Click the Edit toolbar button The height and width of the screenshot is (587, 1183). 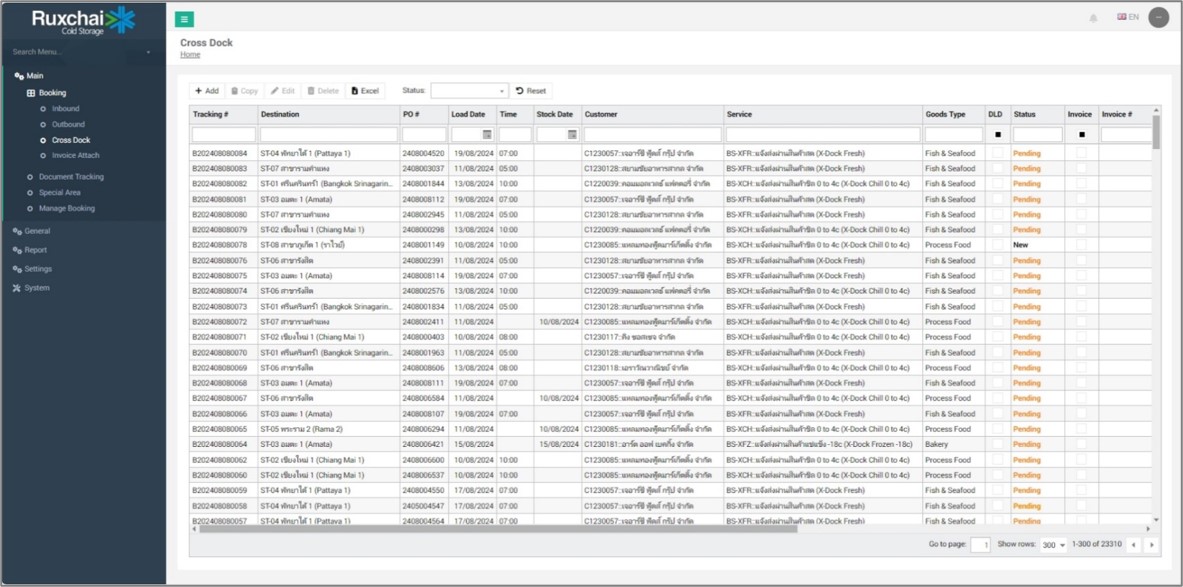tap(283, 91)
